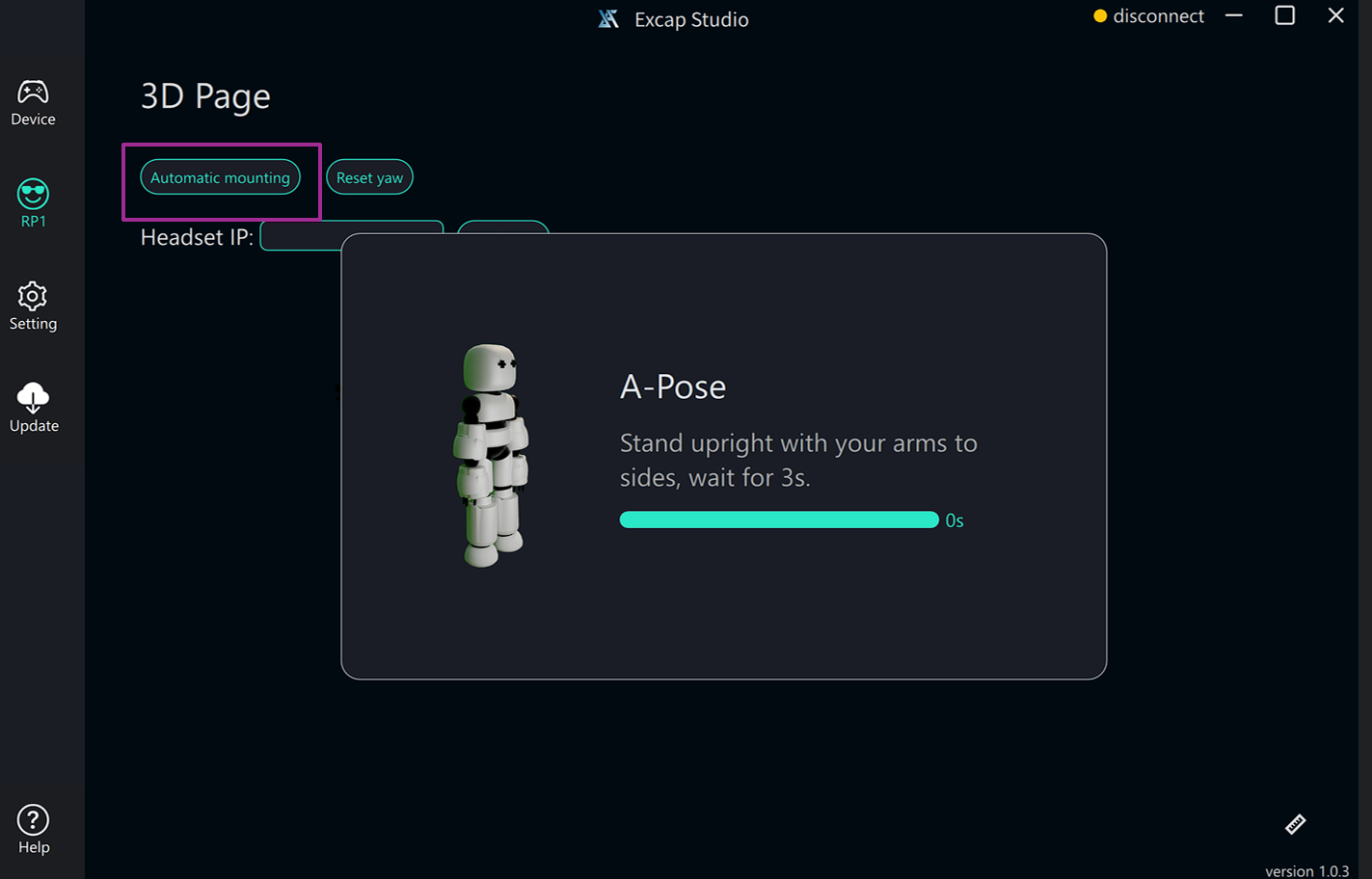1372x879 pixels.
Task: Minimize the Excap Studio window
Action: pyautogui.click(x=1233, y=16)
